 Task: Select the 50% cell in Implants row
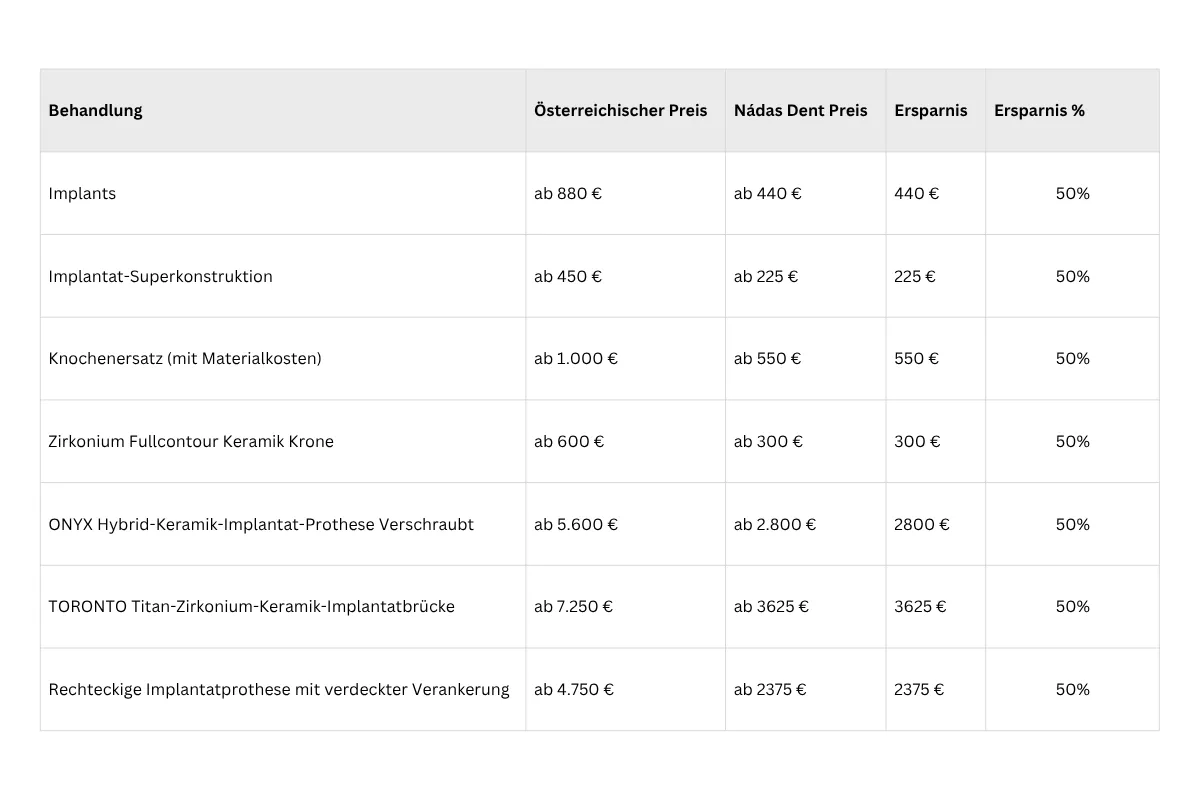coord(1073,193)
